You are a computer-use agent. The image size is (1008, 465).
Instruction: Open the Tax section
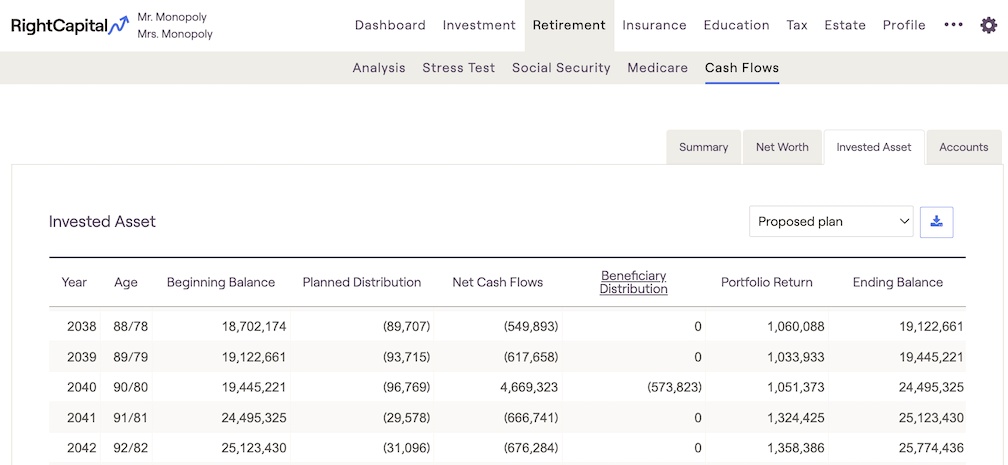[x=797, y=25]
